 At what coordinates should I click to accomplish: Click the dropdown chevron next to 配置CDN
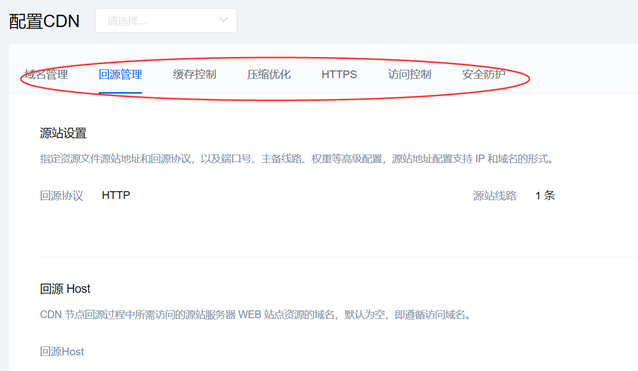tap(223, 20)
